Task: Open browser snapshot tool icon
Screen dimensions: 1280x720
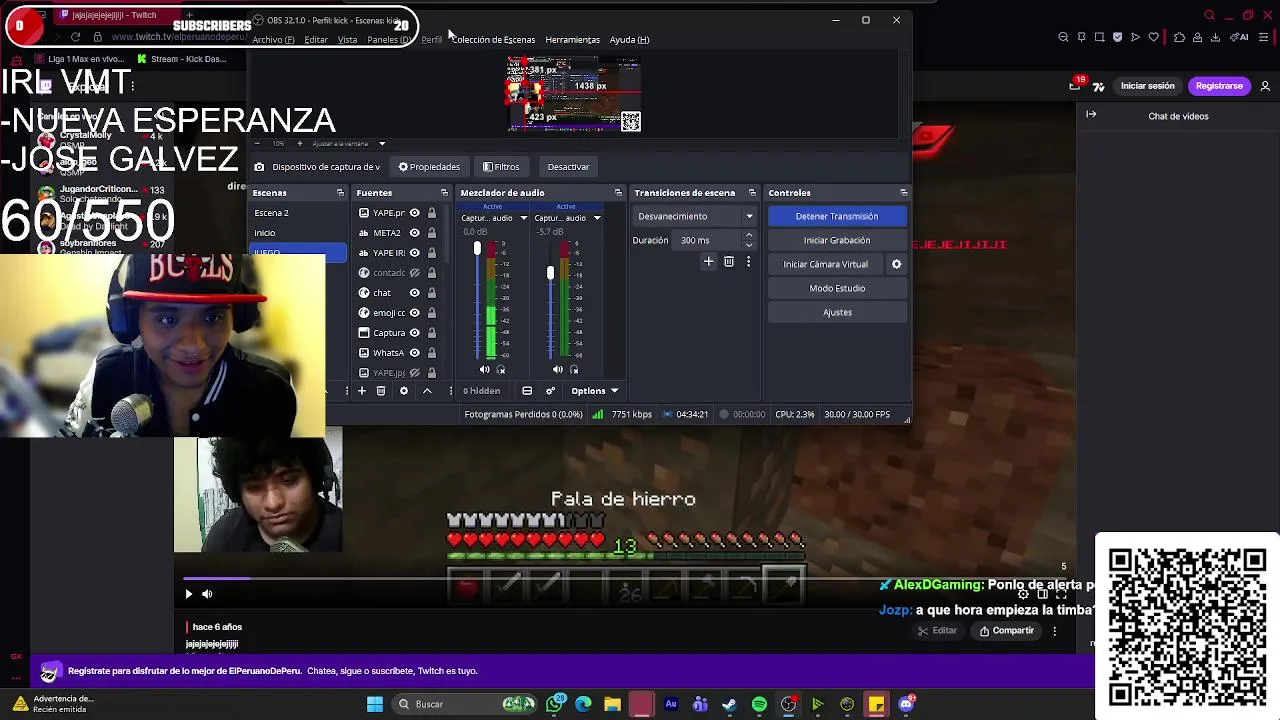Action: click(1099, 38)
